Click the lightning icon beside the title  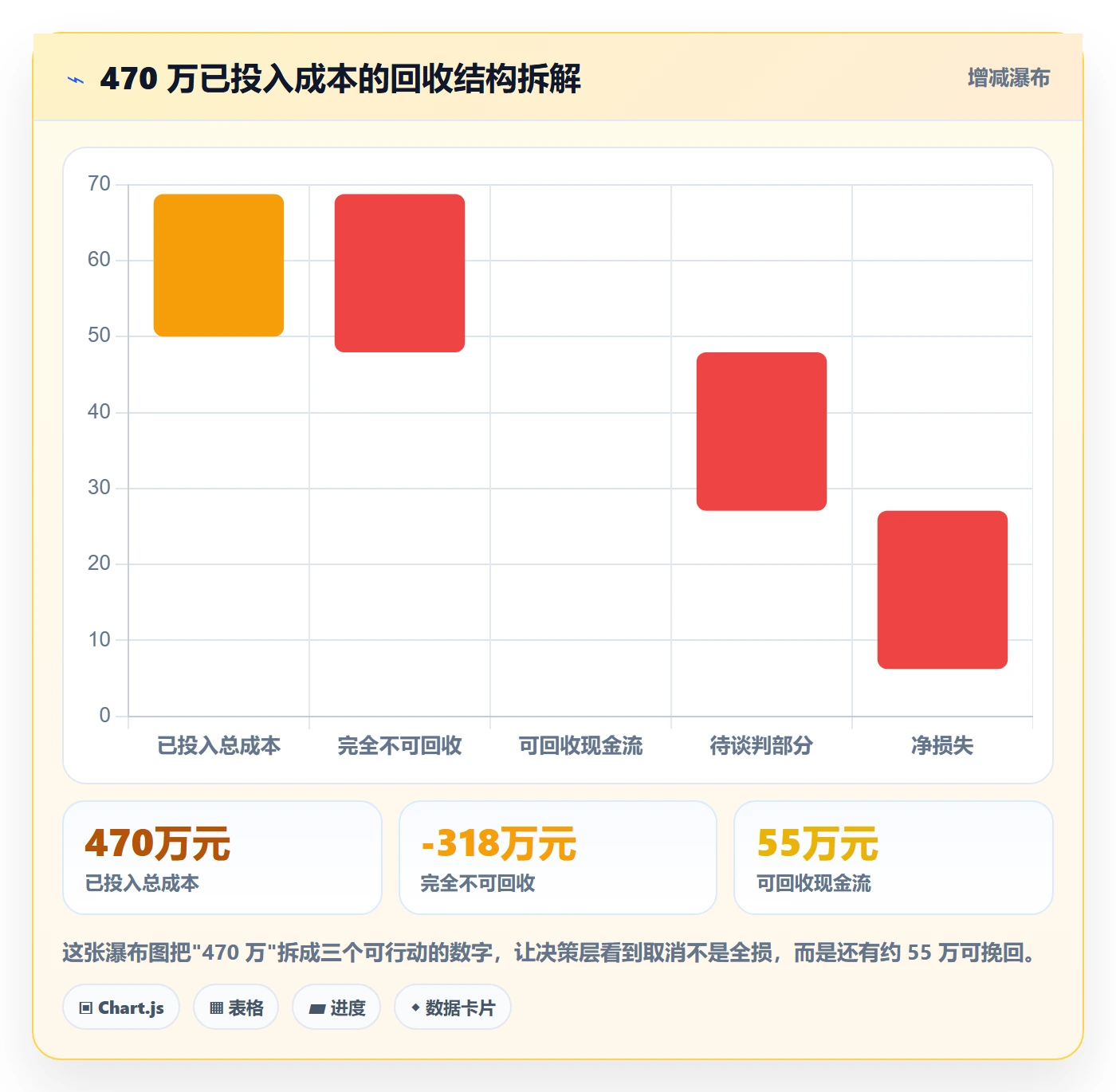click(x=76, y=80)
